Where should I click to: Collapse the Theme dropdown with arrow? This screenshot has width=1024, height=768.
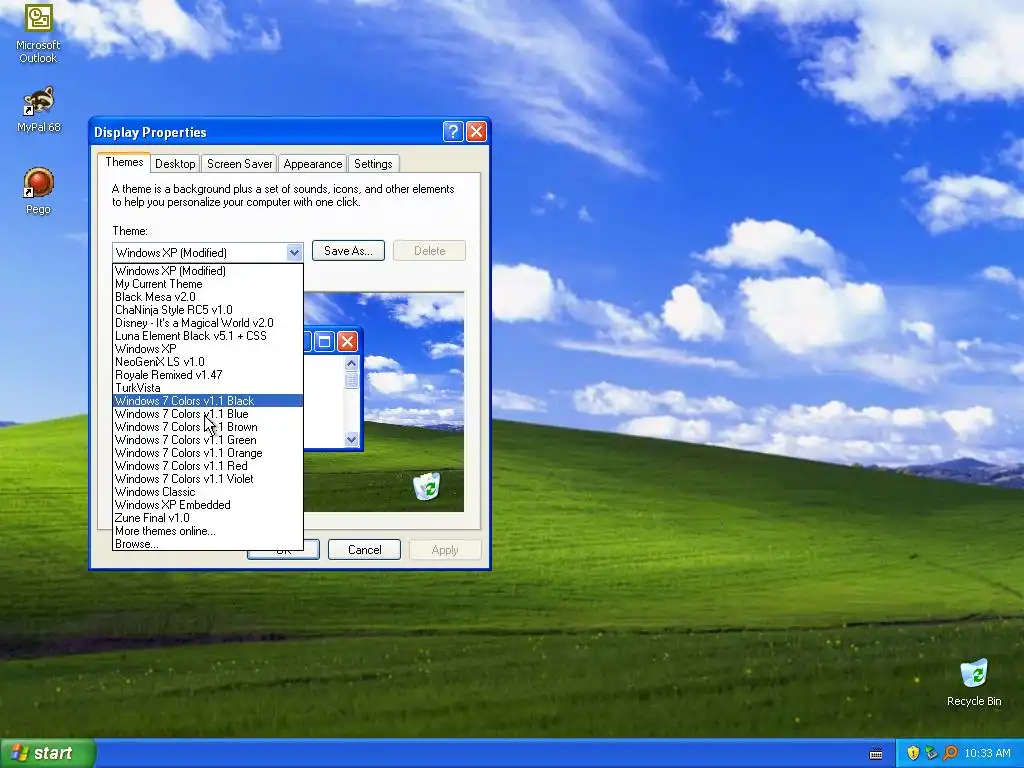coord(294,252)
